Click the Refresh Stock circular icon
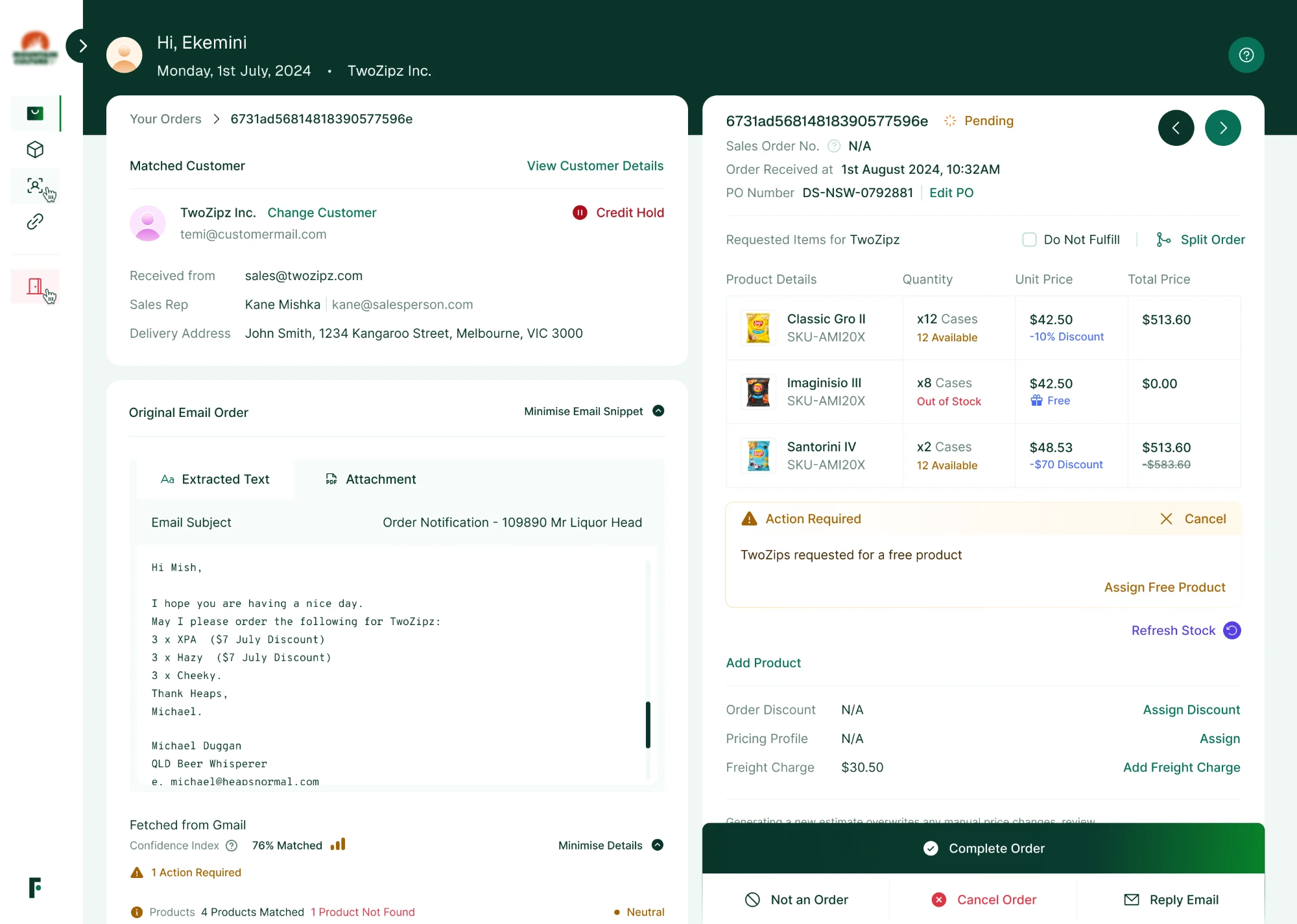1297x924 pixels. pos(1232,630)
